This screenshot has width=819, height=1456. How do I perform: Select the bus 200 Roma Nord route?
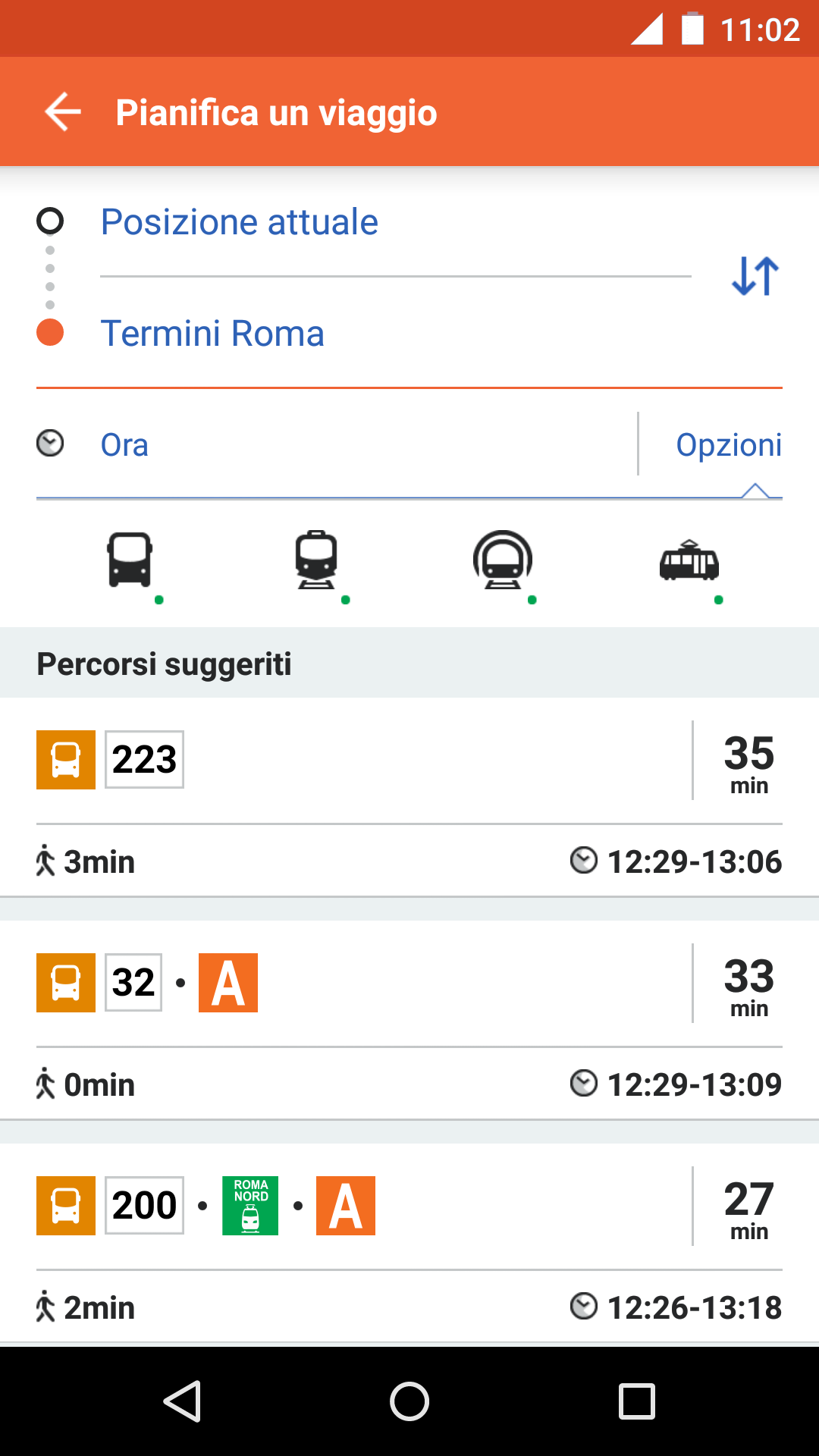click(409, 1242)
